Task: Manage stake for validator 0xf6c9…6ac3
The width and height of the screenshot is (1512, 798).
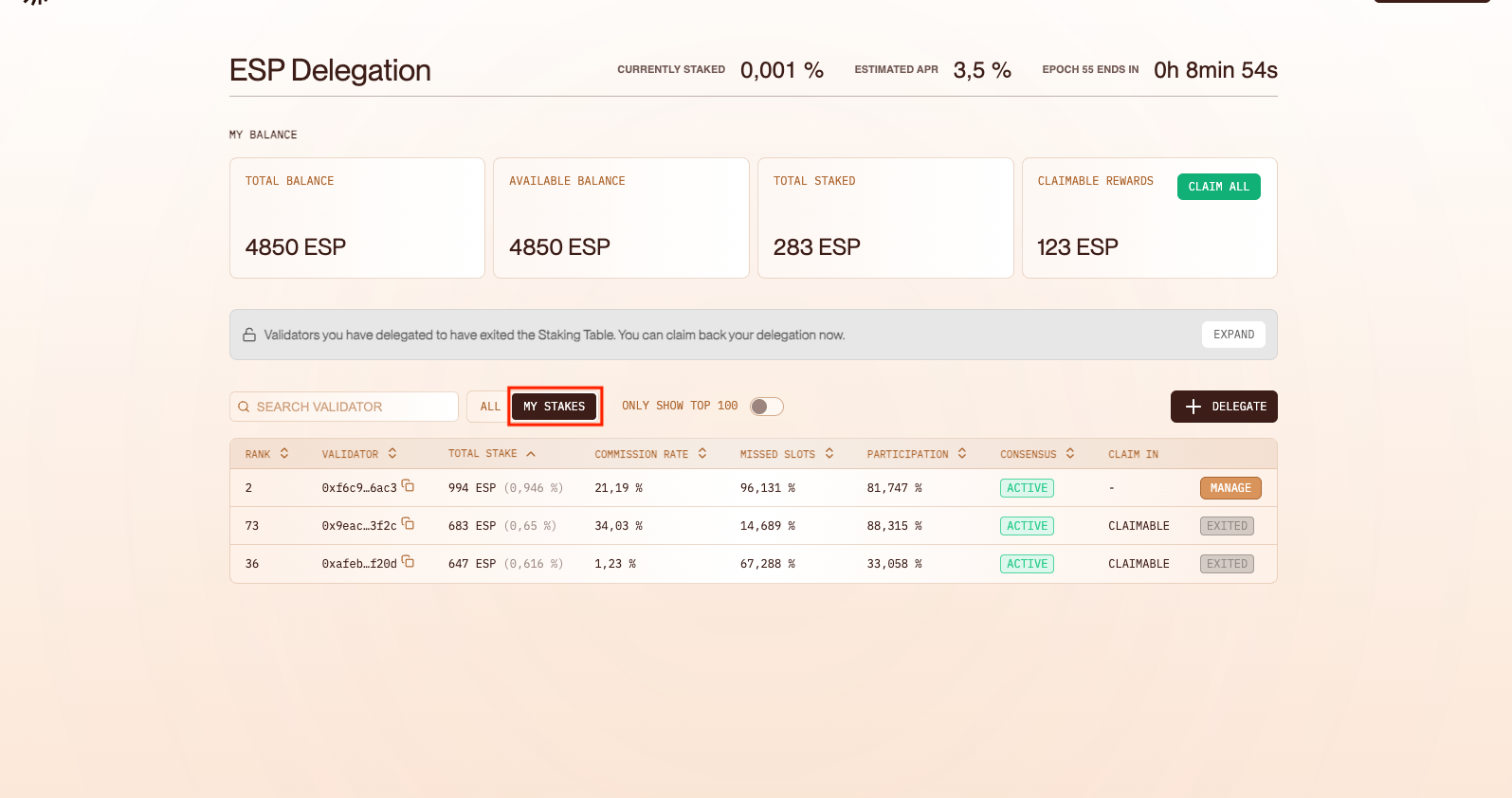Action: 1230,488
